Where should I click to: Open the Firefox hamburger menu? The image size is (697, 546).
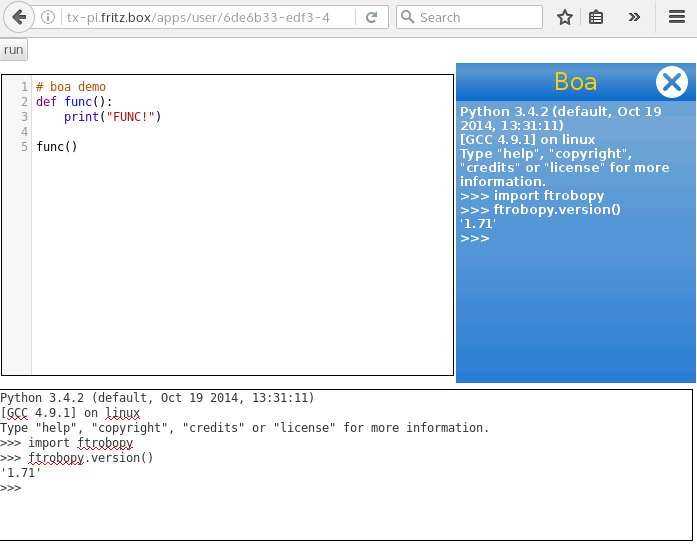tap(677, 17)
